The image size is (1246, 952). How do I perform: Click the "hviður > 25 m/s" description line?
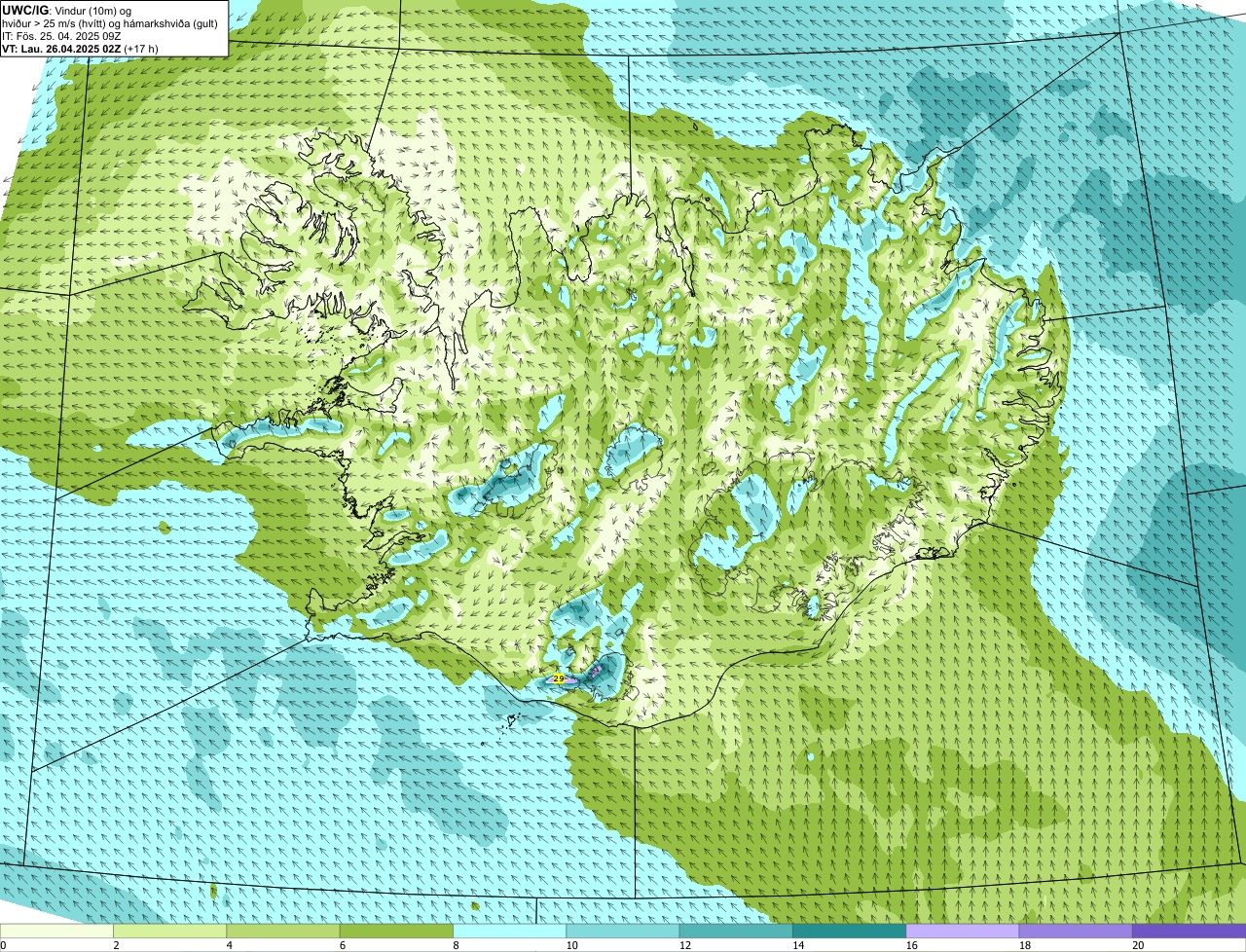coord(110,22)
